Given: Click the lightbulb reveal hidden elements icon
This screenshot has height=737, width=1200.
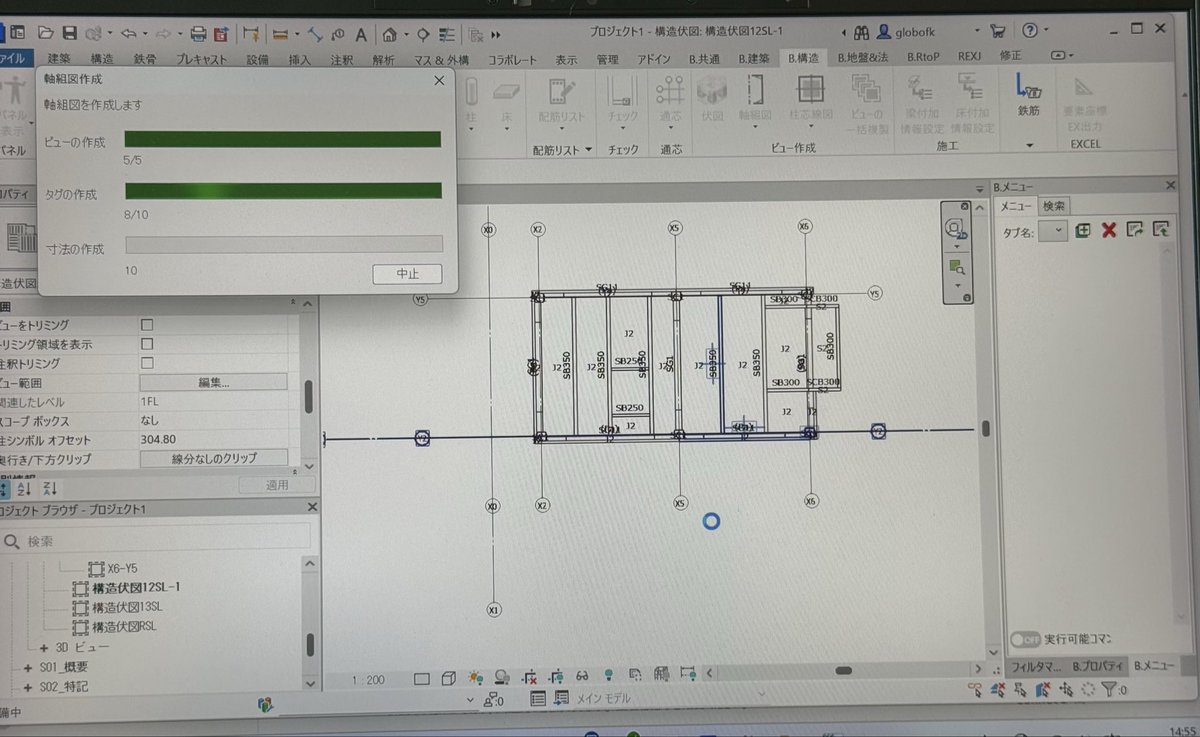Looking at the screenshot, I should [607, 675].
